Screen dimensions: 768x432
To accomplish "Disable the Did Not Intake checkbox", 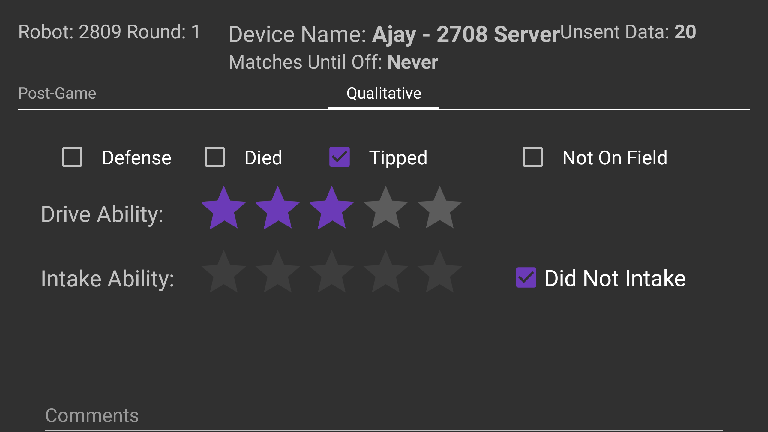I will pyautogui.click(x=526, y=278).
